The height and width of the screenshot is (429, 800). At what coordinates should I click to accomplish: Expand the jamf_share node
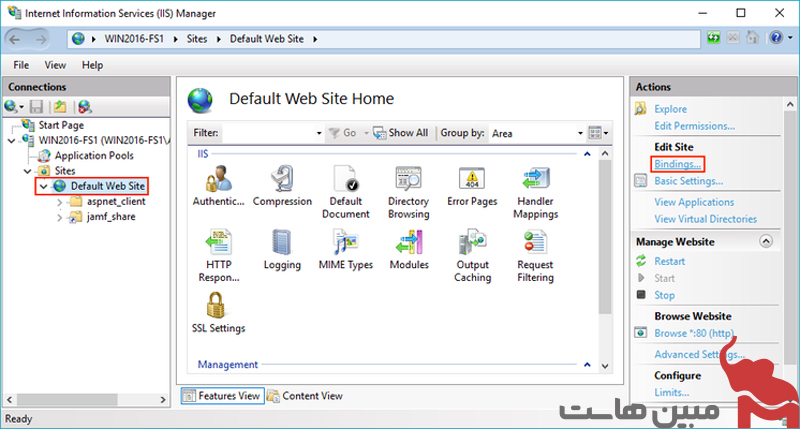[x=60, y=217]
